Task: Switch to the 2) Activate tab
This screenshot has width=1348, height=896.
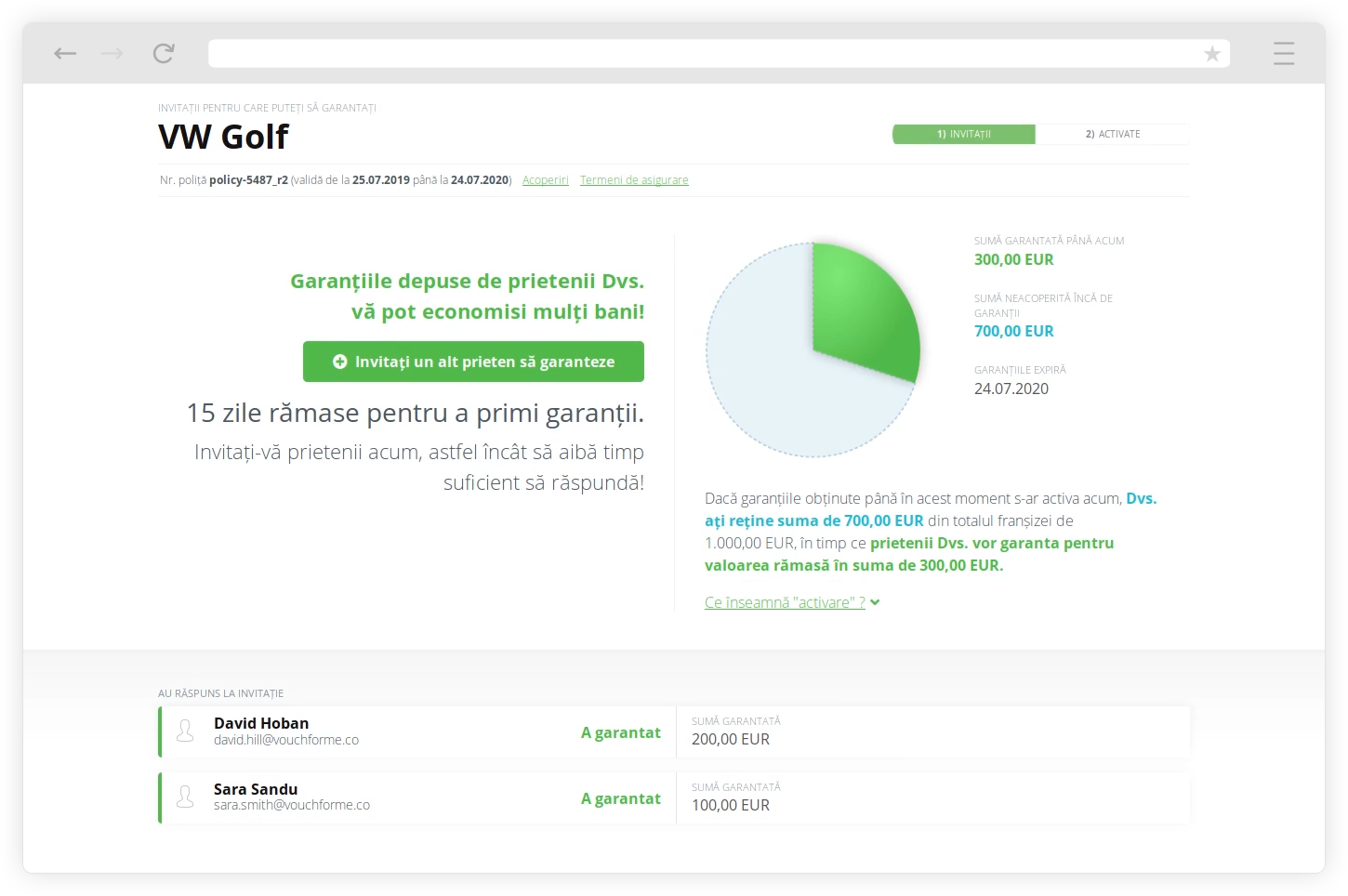Action: (x=1113, y=134)
